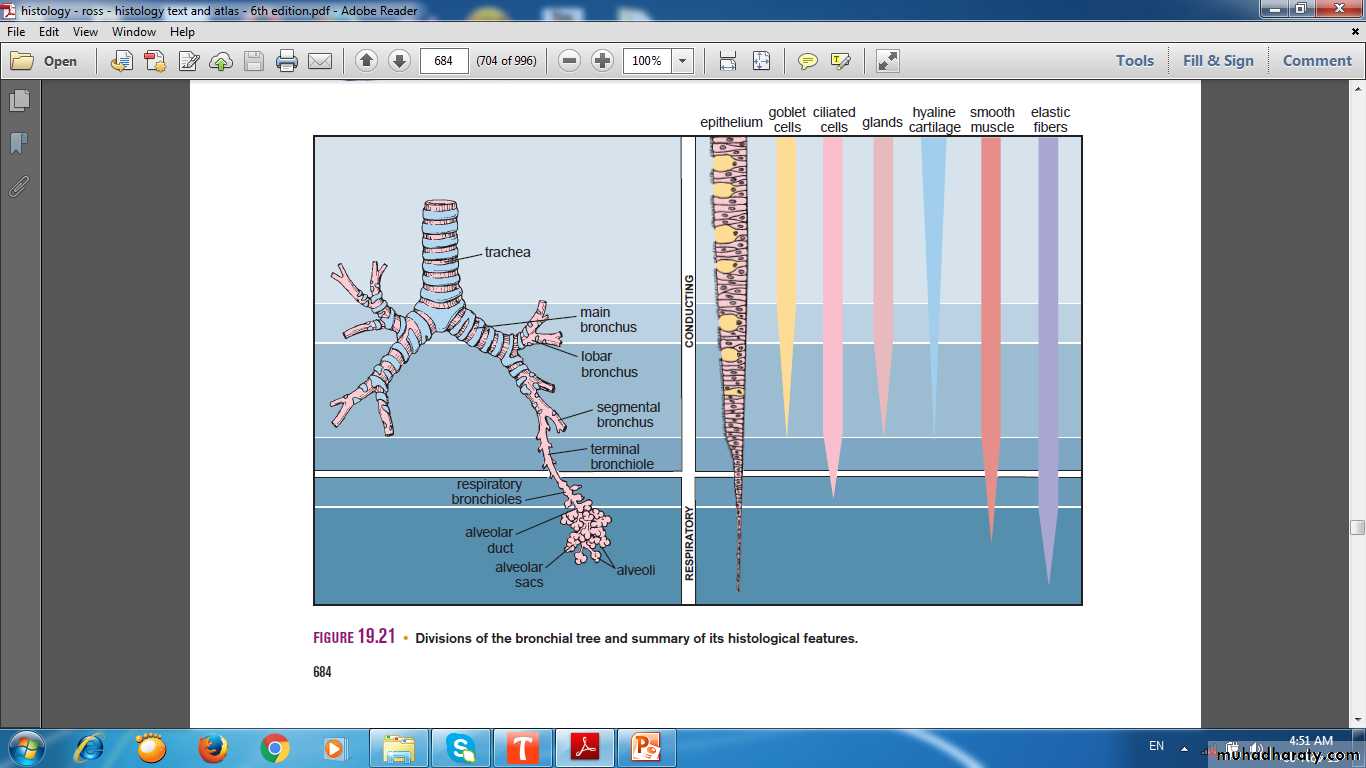The image size is (1366, 768).
Task: Open the Fill & Sign pane
Action: [1217, 61]
